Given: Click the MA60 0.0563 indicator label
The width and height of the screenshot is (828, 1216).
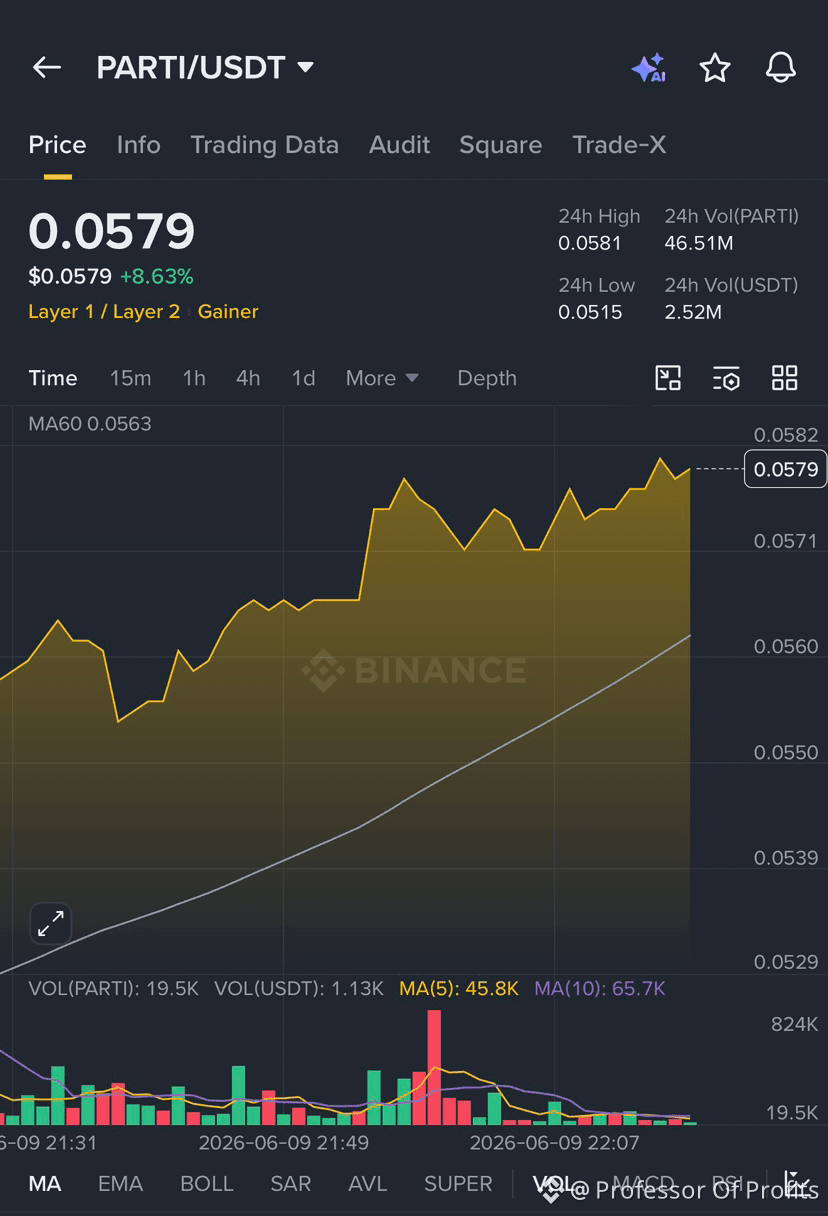Looking at the screenshot, I should point(90,424).
